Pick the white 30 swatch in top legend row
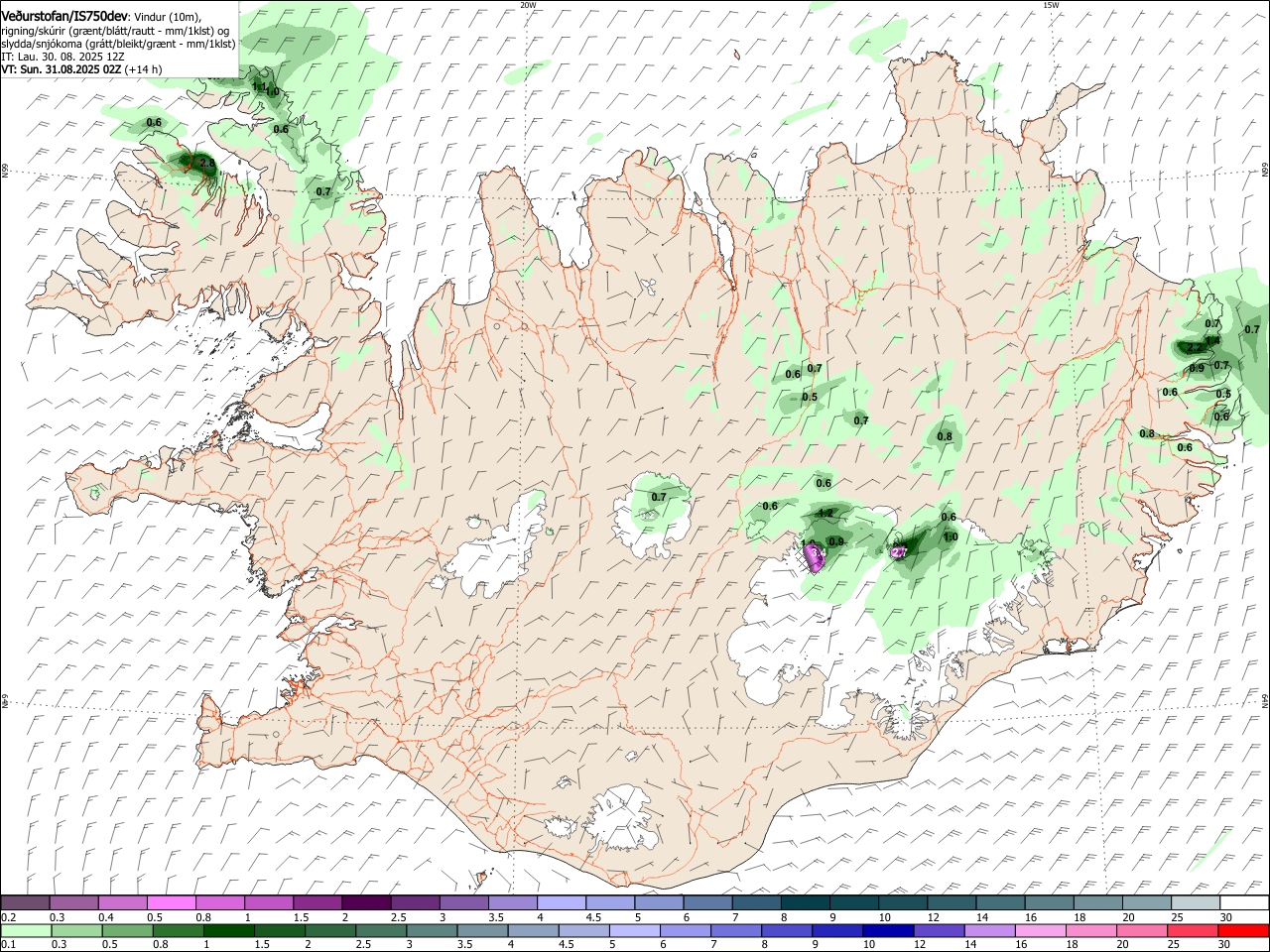1270x952 pixels. pyautogui.click(x=1244, y=903)
